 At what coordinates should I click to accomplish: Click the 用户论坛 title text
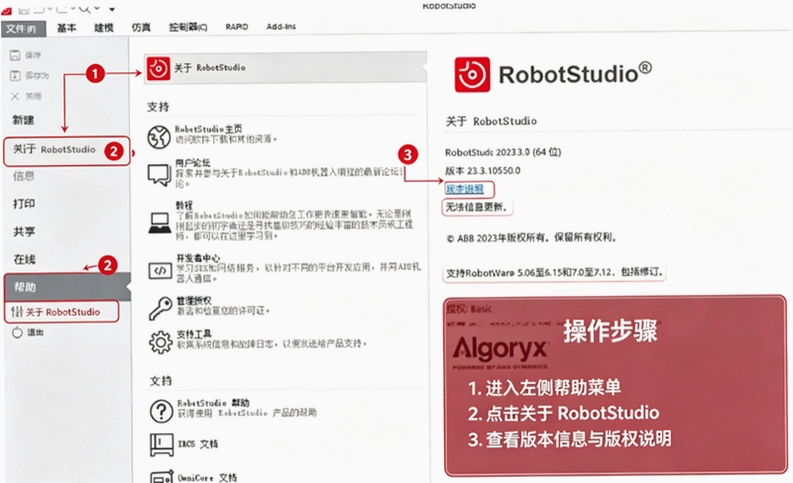pyautogui.click(x=193, y=163)
